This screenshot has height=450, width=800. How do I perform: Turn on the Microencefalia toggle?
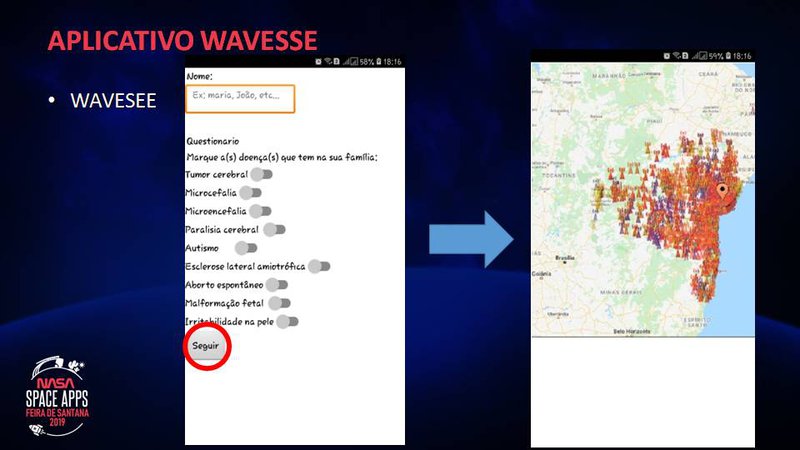pos(260,211)
